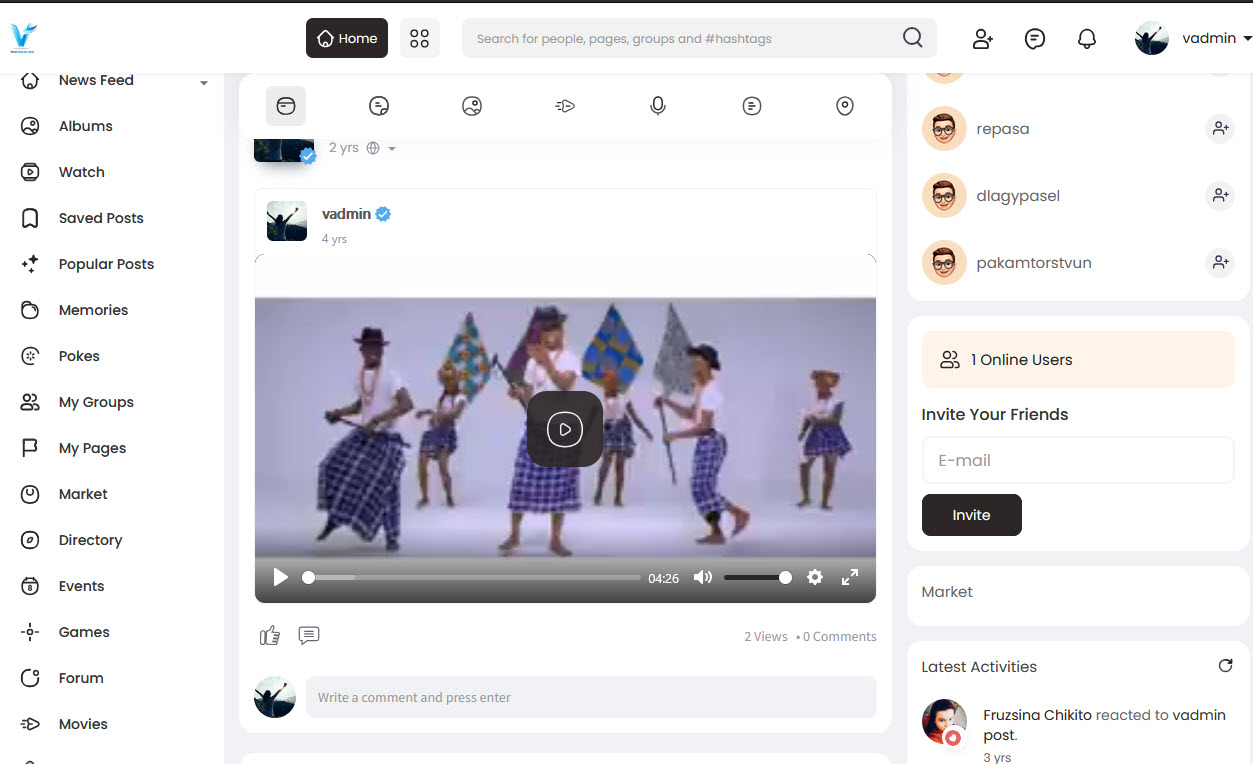This screenshot has height=764, width=1253.
Task: Open the vadmin profile link on post
Action: (x=346, y=214)
